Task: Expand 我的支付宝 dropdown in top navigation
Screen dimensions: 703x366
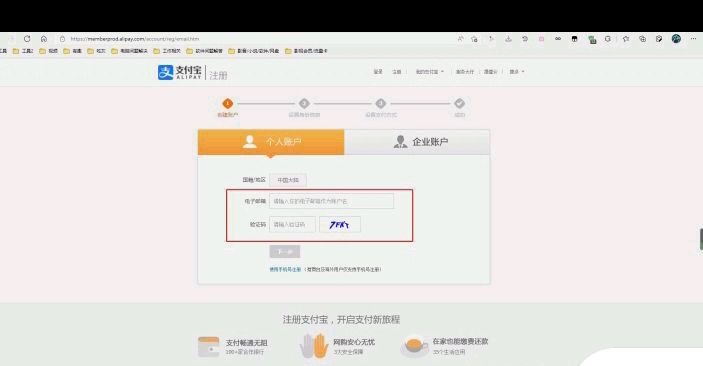Action: 430,72
